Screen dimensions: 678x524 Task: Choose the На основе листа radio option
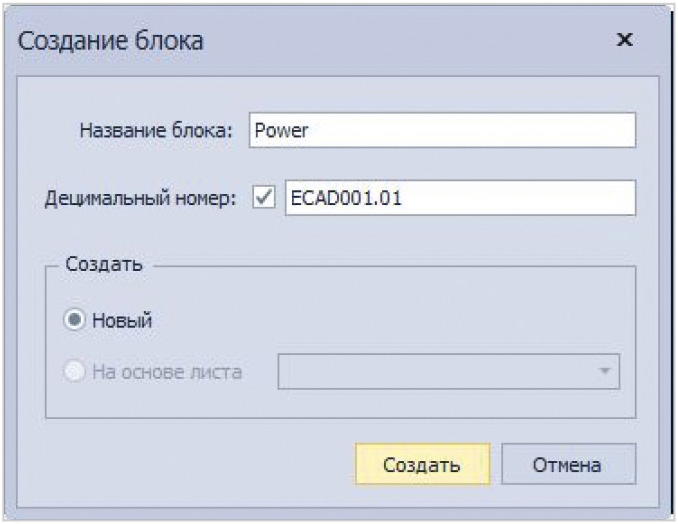click(x=74, y=373)
